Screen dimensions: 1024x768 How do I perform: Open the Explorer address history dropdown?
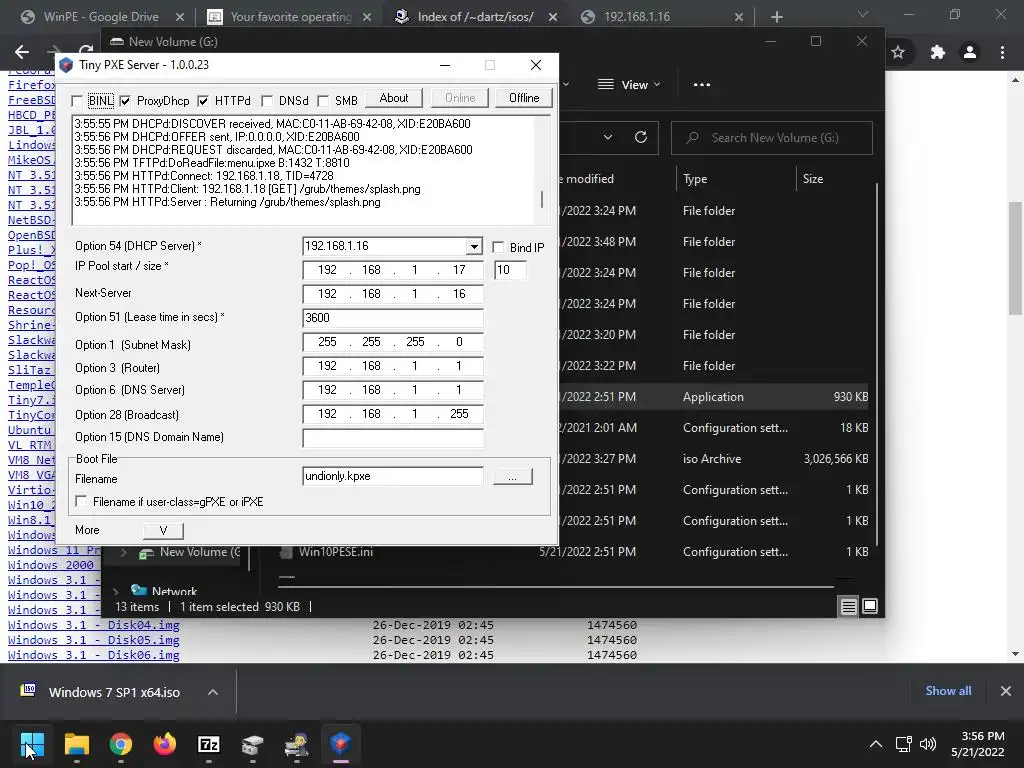click(608, 137)
